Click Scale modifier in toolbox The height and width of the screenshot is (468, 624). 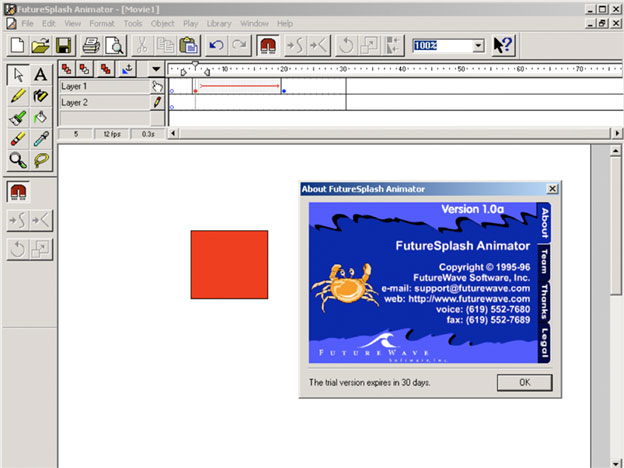click(41, 250)
